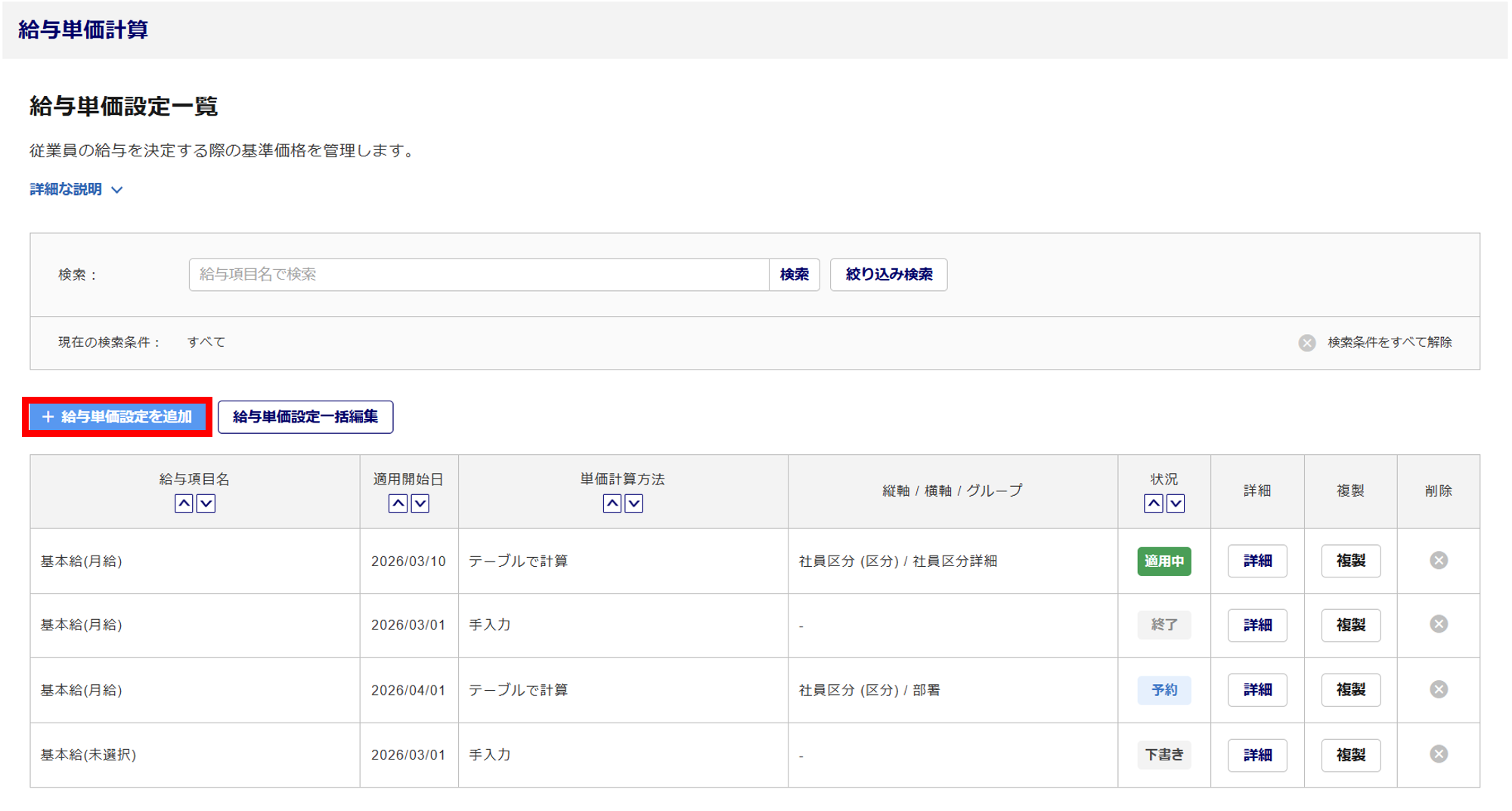Clear all search conditions icon
Image resolution: width=1512 pixels, height=811 pixels.
[x=1306, y=342]
